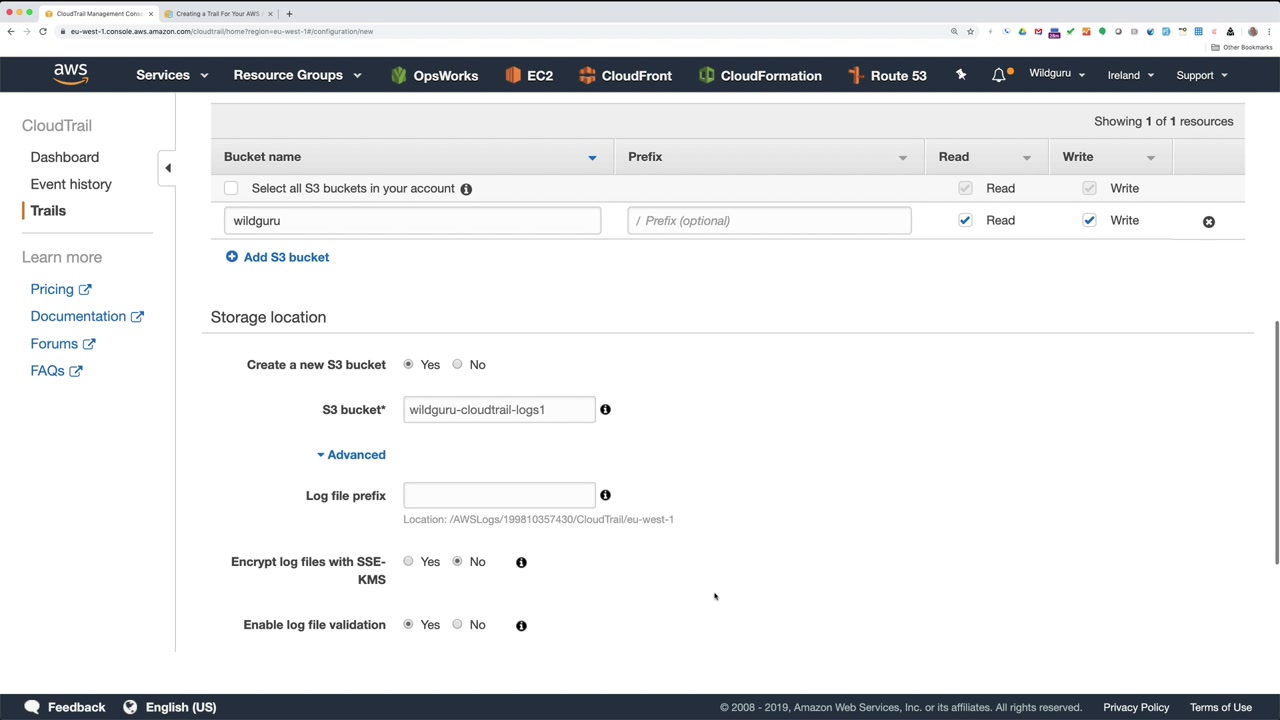This screenshot has height=720, width=1280.
Task: Open the Support dropdown
Action: [1202, 75]
